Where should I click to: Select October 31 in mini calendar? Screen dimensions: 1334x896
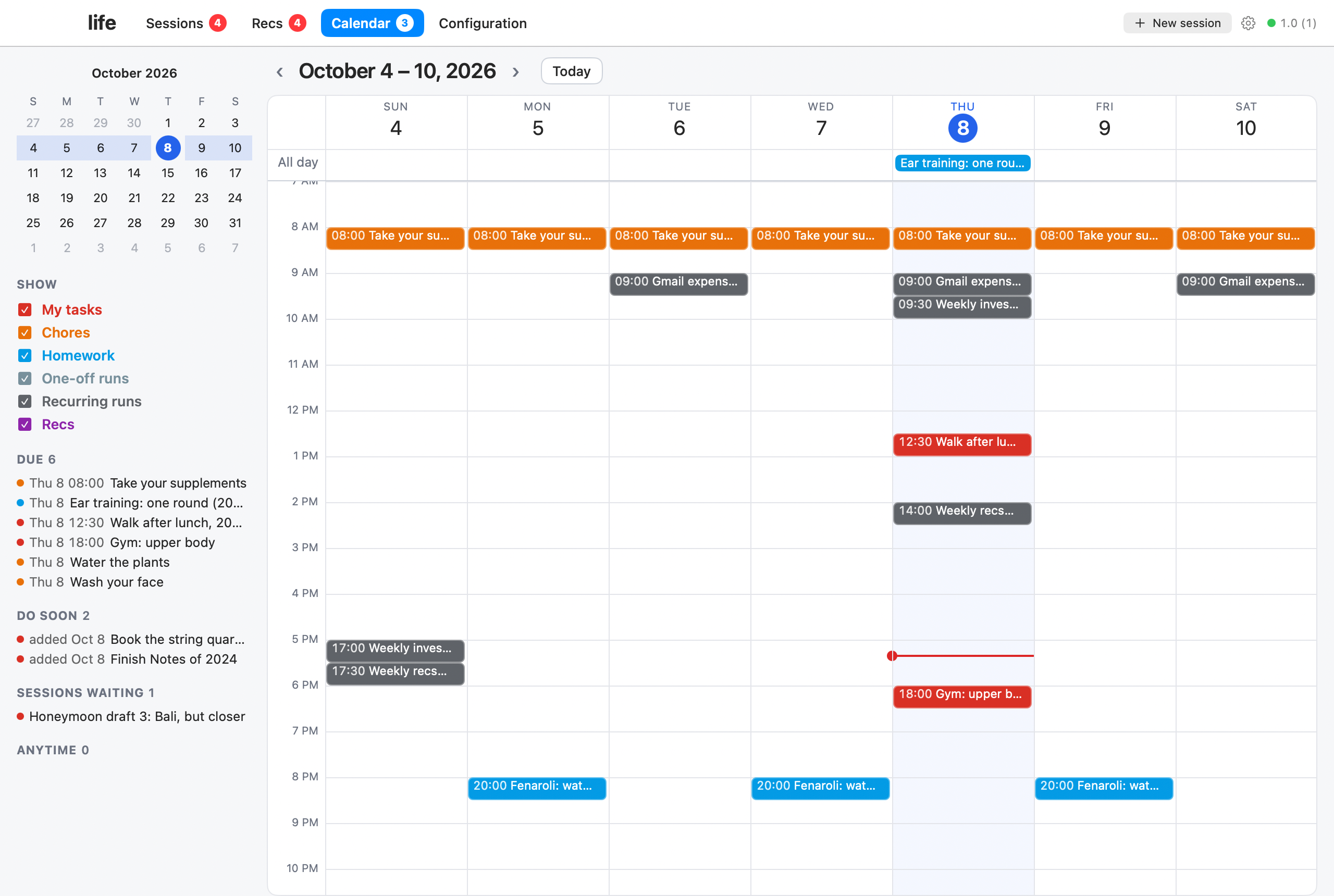click(235, 223)
